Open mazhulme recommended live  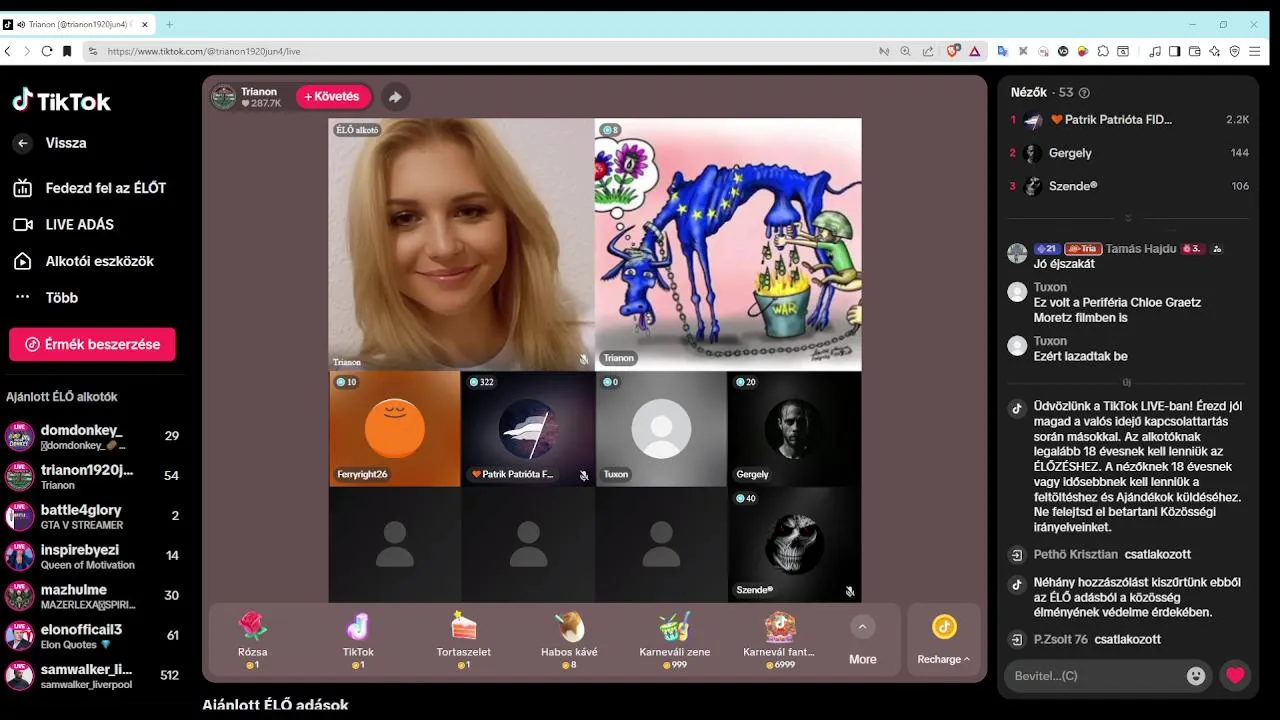coord(92,597)
